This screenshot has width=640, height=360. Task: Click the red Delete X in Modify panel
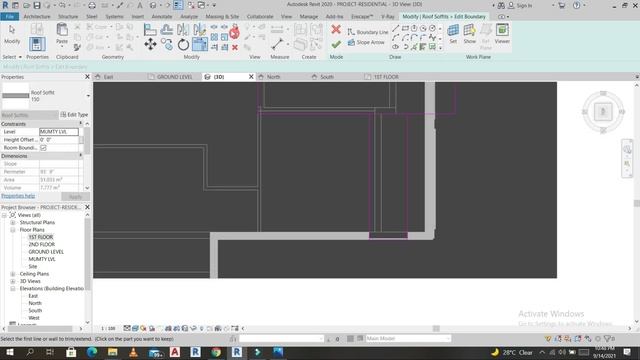(x=235, y=48)
